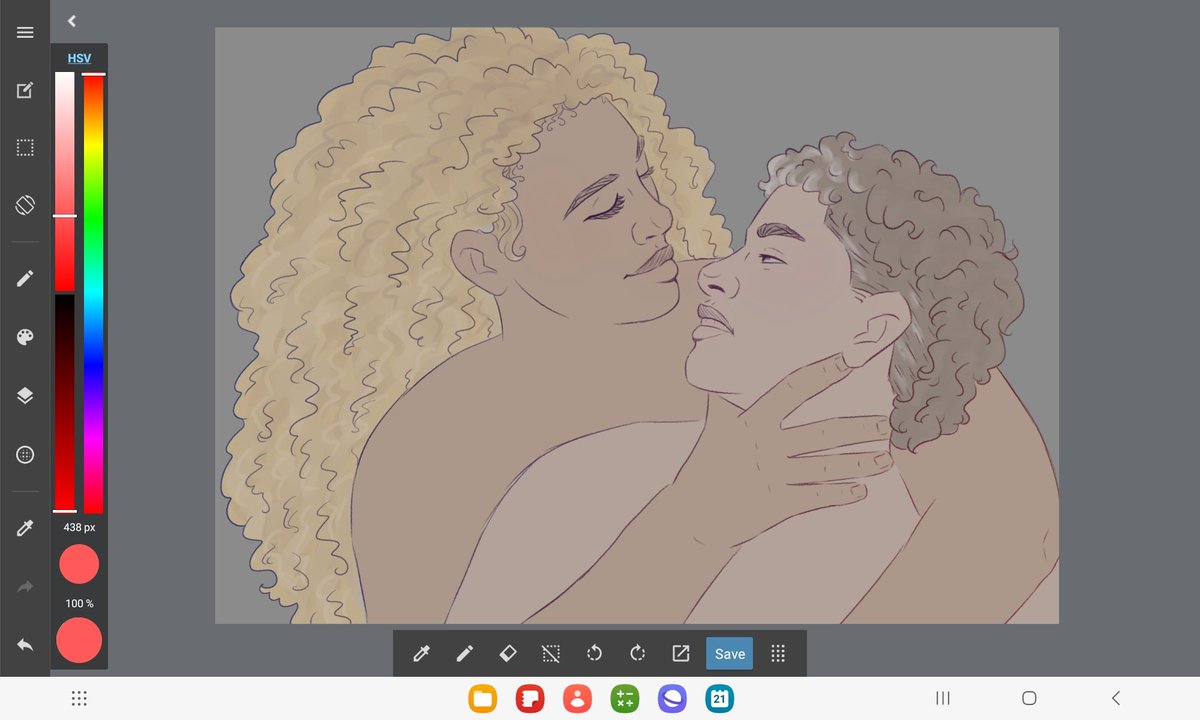
Task: Click the dotted circle grid icon in sidebar
Action: tap(25, 455)
